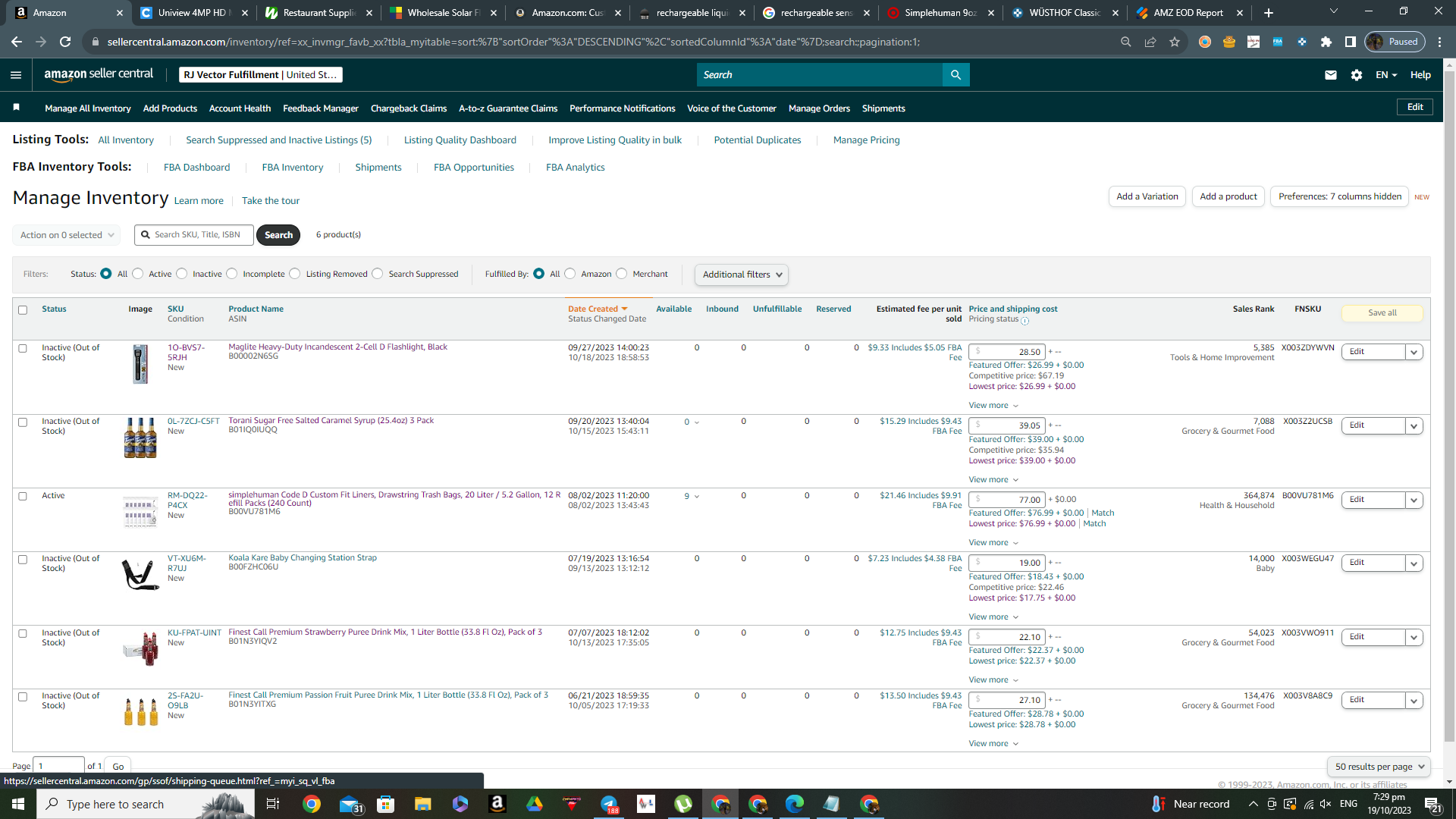Open Edit dropdown arrow for simplehuman Liners row

[1414, 500]
